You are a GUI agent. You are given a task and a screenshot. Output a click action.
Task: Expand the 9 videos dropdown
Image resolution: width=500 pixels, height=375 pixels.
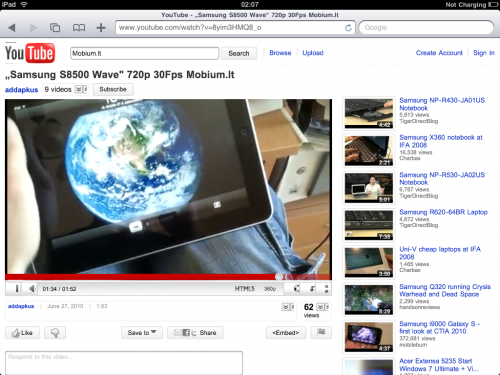81,89
